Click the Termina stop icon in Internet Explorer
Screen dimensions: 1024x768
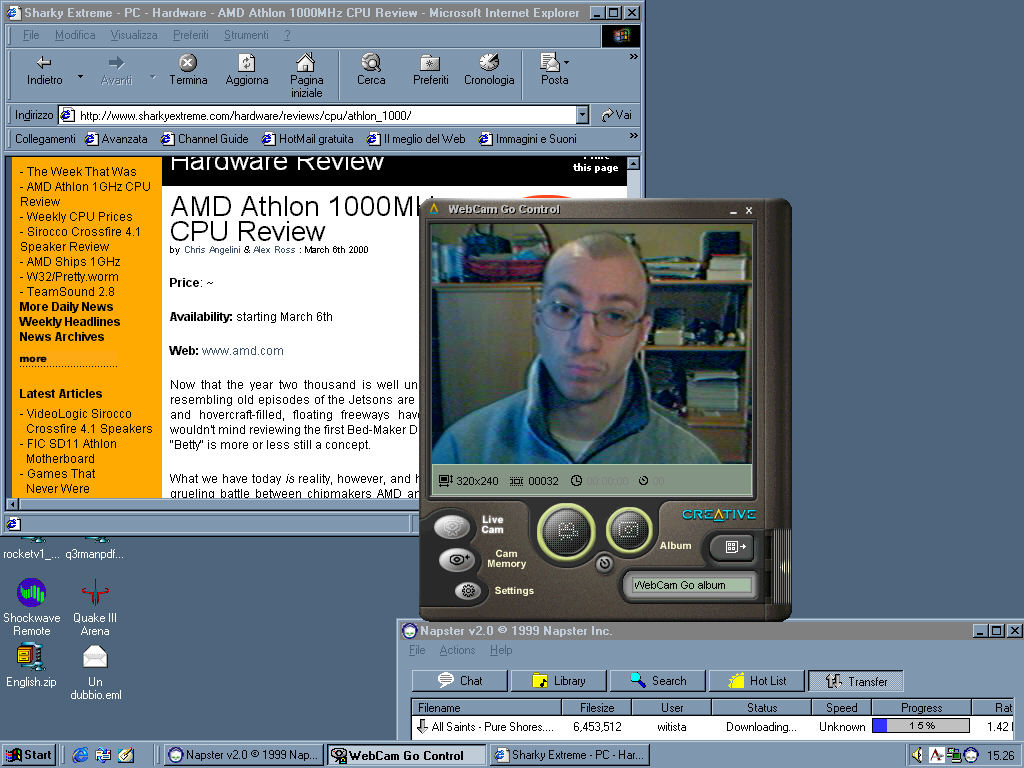(x=188, y=63)
